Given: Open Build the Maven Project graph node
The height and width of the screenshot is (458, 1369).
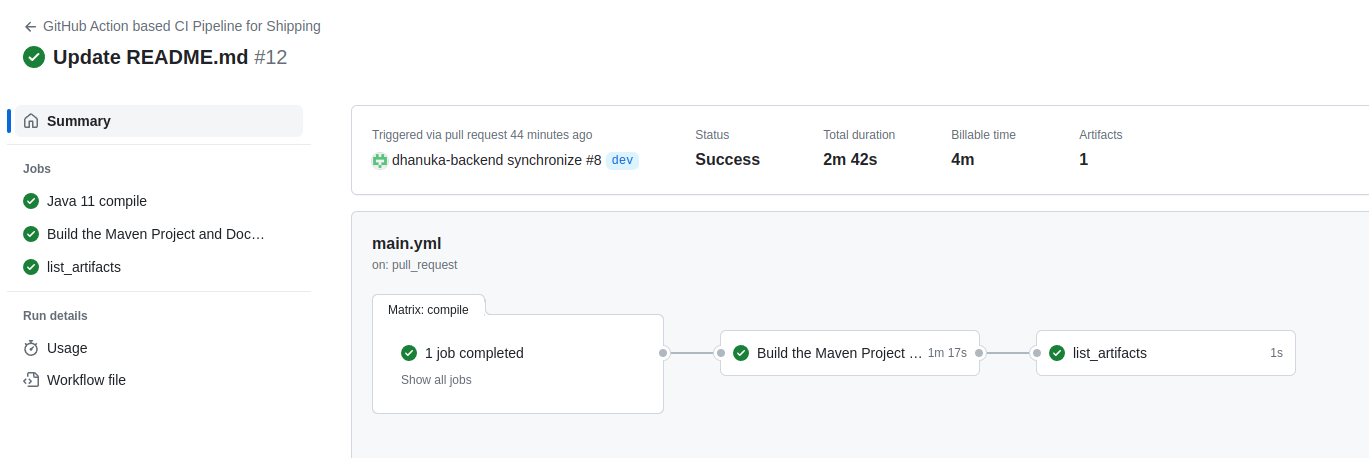Looking at the screenshot, I should 850,353.
